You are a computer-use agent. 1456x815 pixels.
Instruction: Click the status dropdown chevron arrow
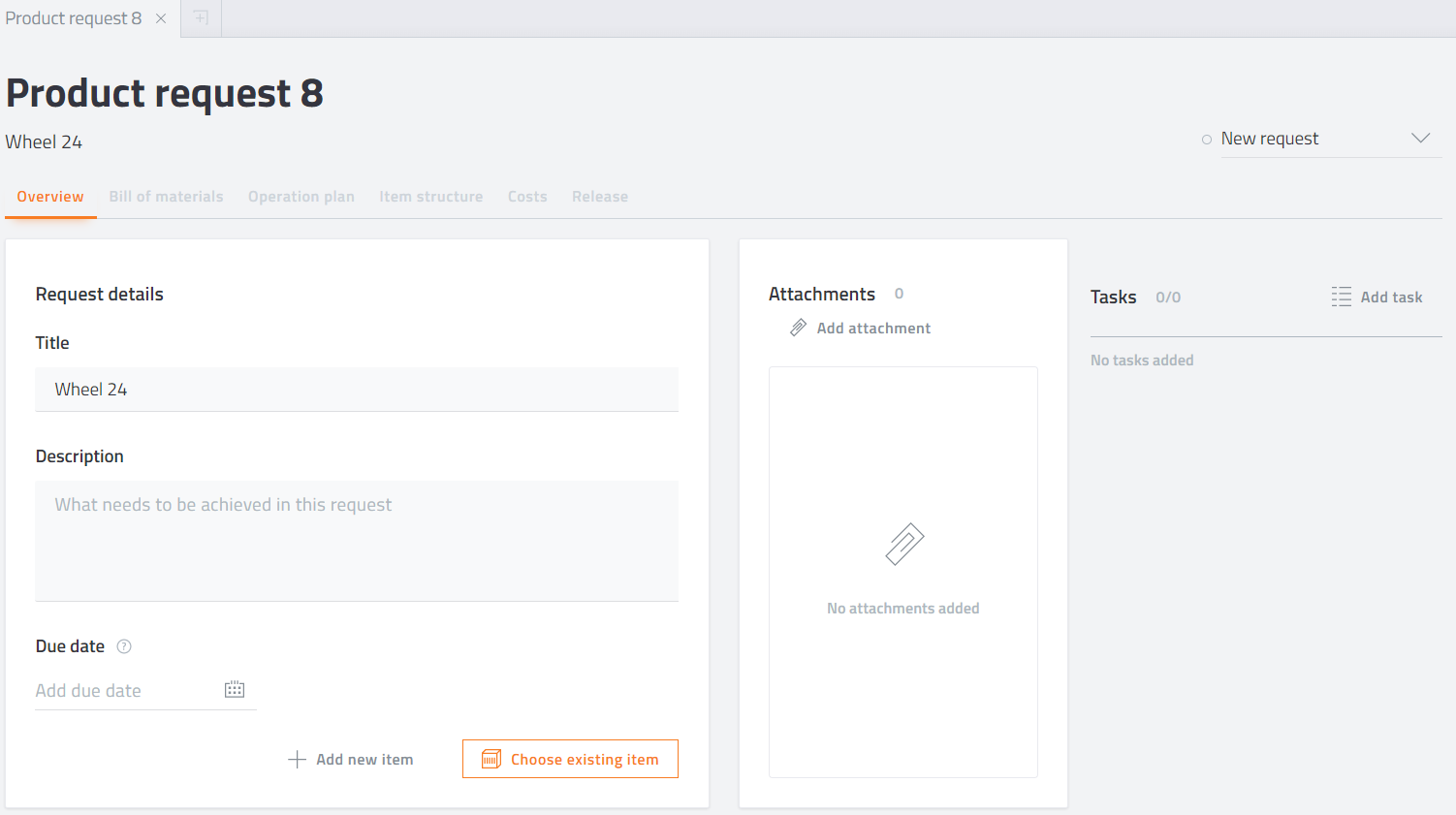1420,139
